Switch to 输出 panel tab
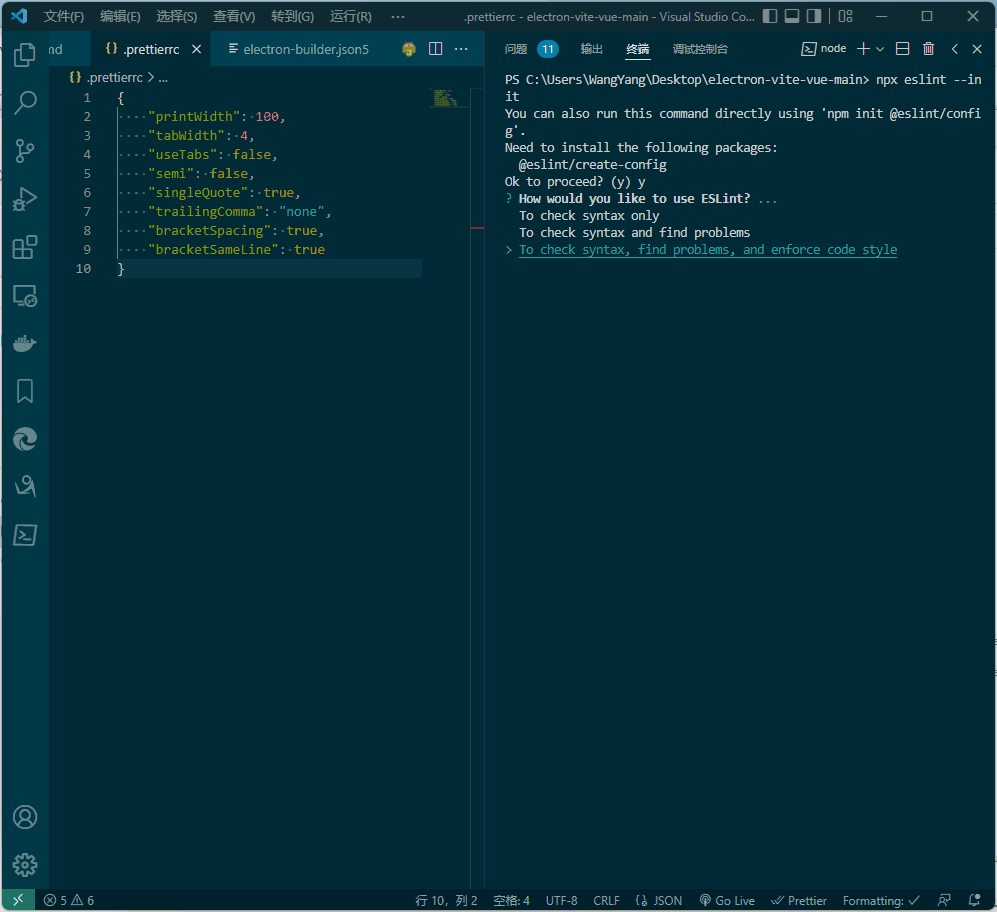 [591, 49]
